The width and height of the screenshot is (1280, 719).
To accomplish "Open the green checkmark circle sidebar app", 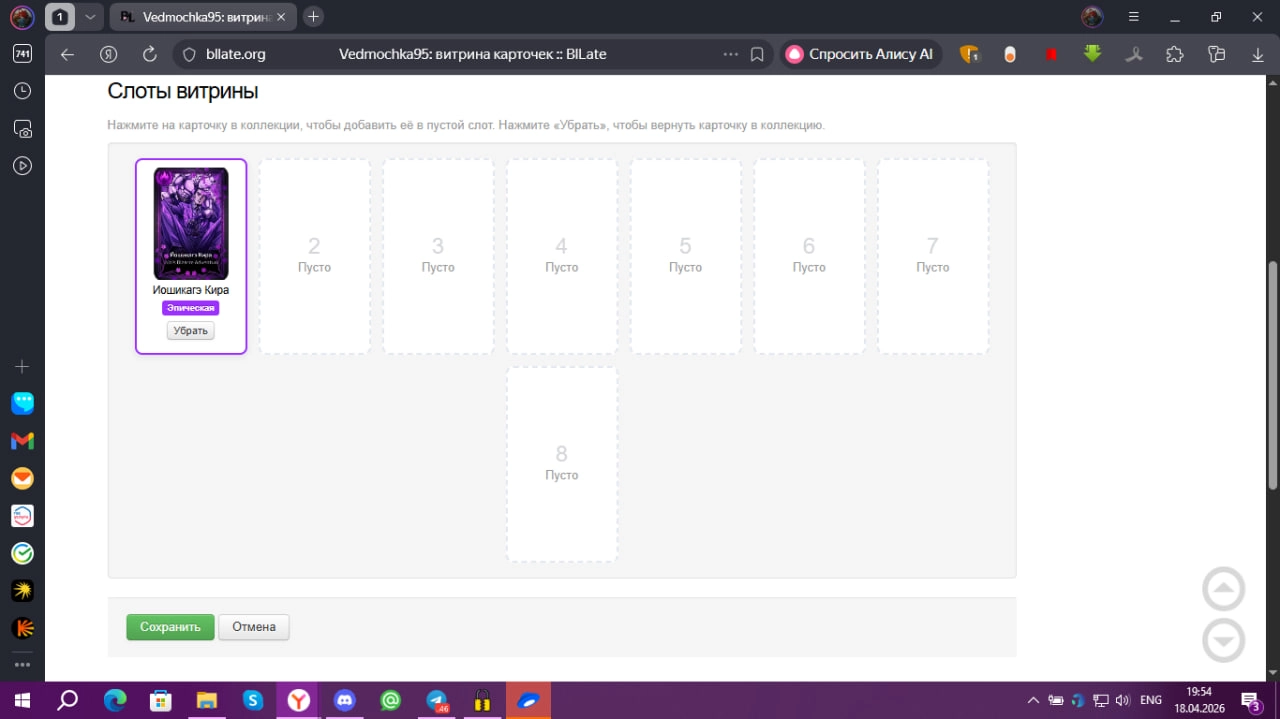I will pyautogui.click(x=22, y=553).
